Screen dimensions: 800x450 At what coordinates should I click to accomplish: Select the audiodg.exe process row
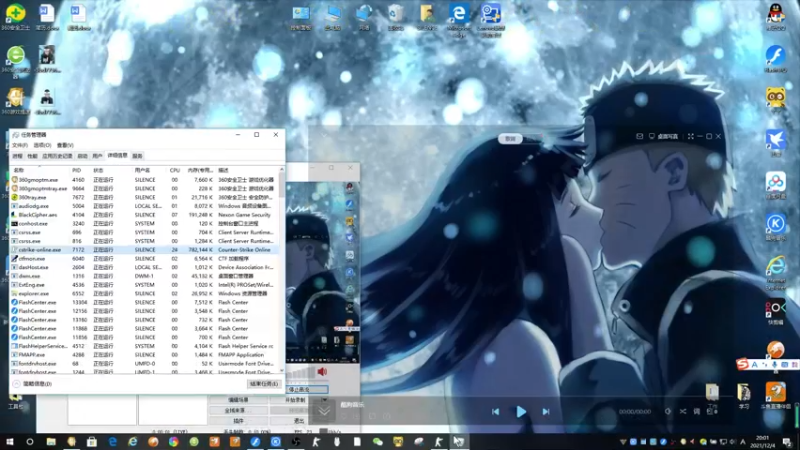point(145,206)
